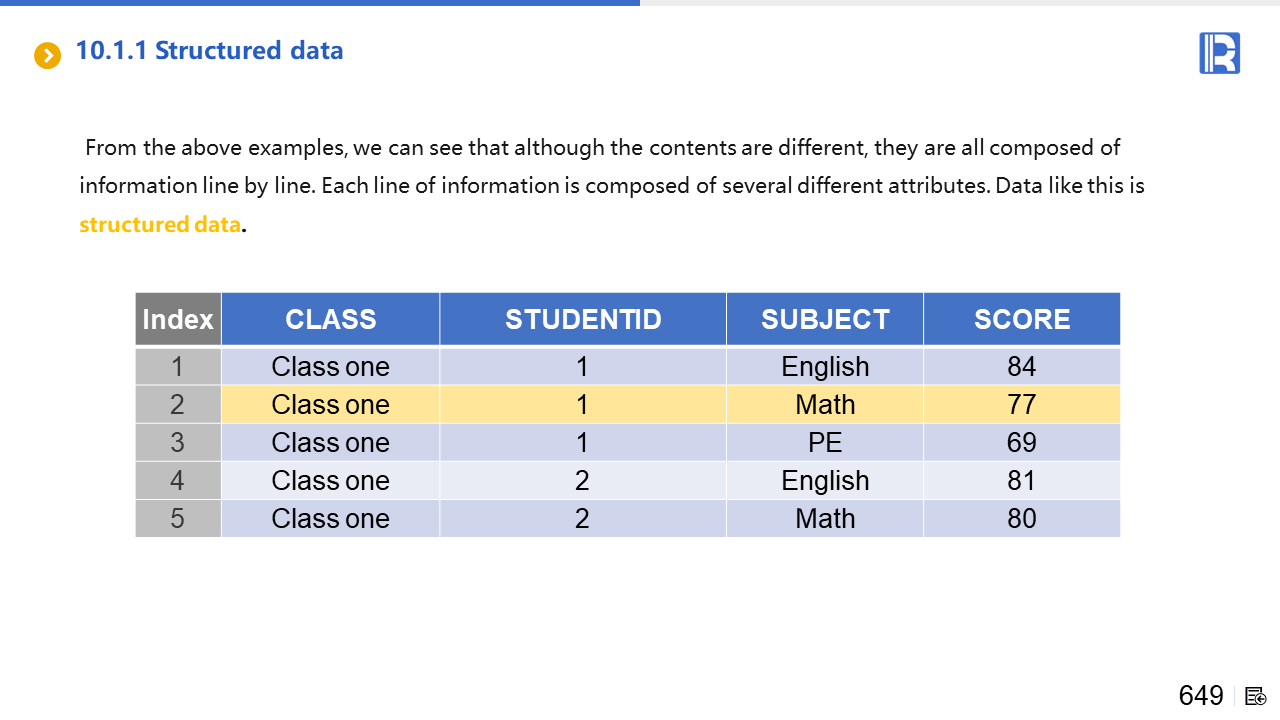This screenshot has width=1280, height=720.
Task: Click index cell number 4
Action: click(178, 481)
